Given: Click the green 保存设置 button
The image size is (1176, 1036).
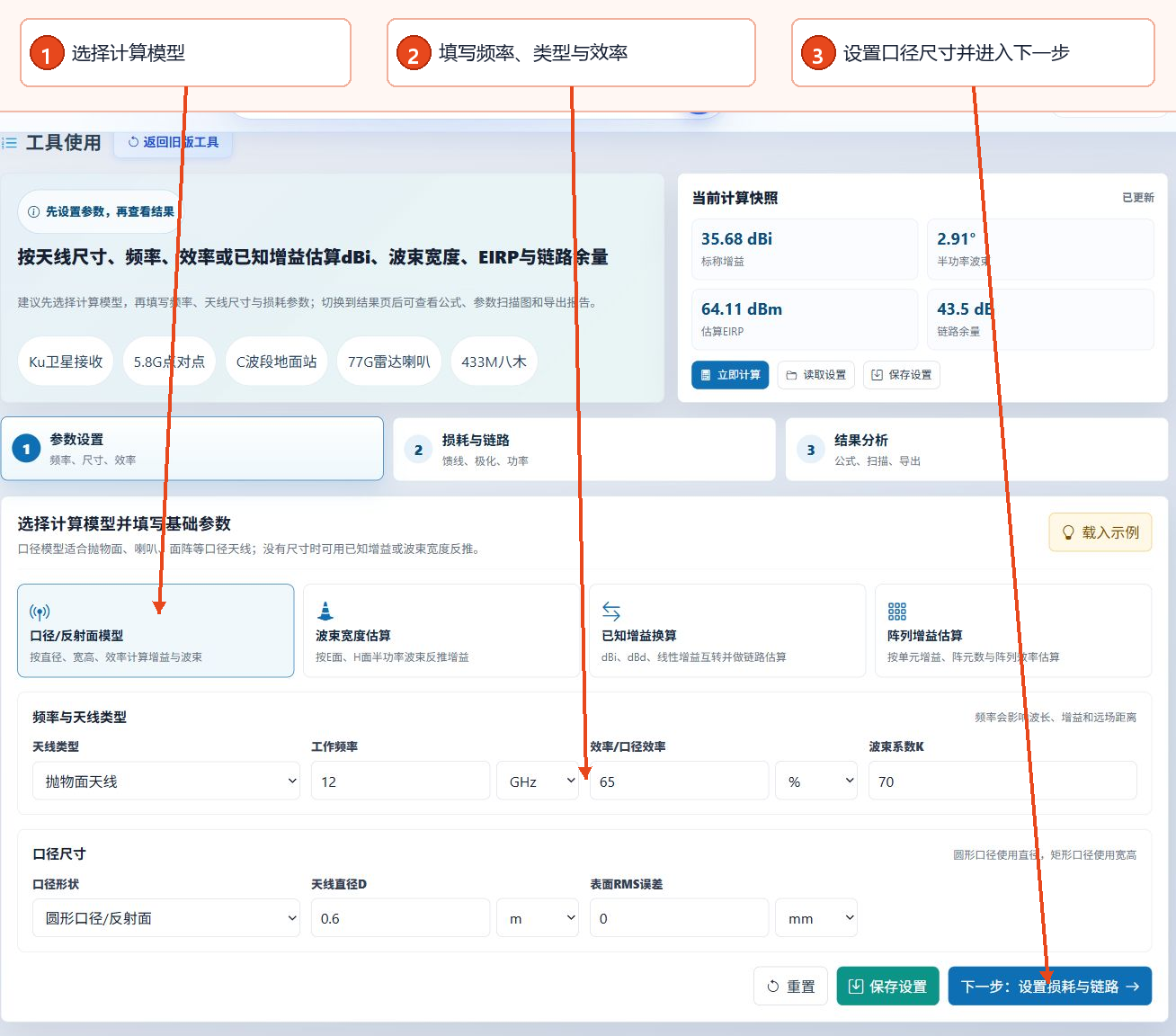Looking at the screenshot, I should tap(887, 986).
